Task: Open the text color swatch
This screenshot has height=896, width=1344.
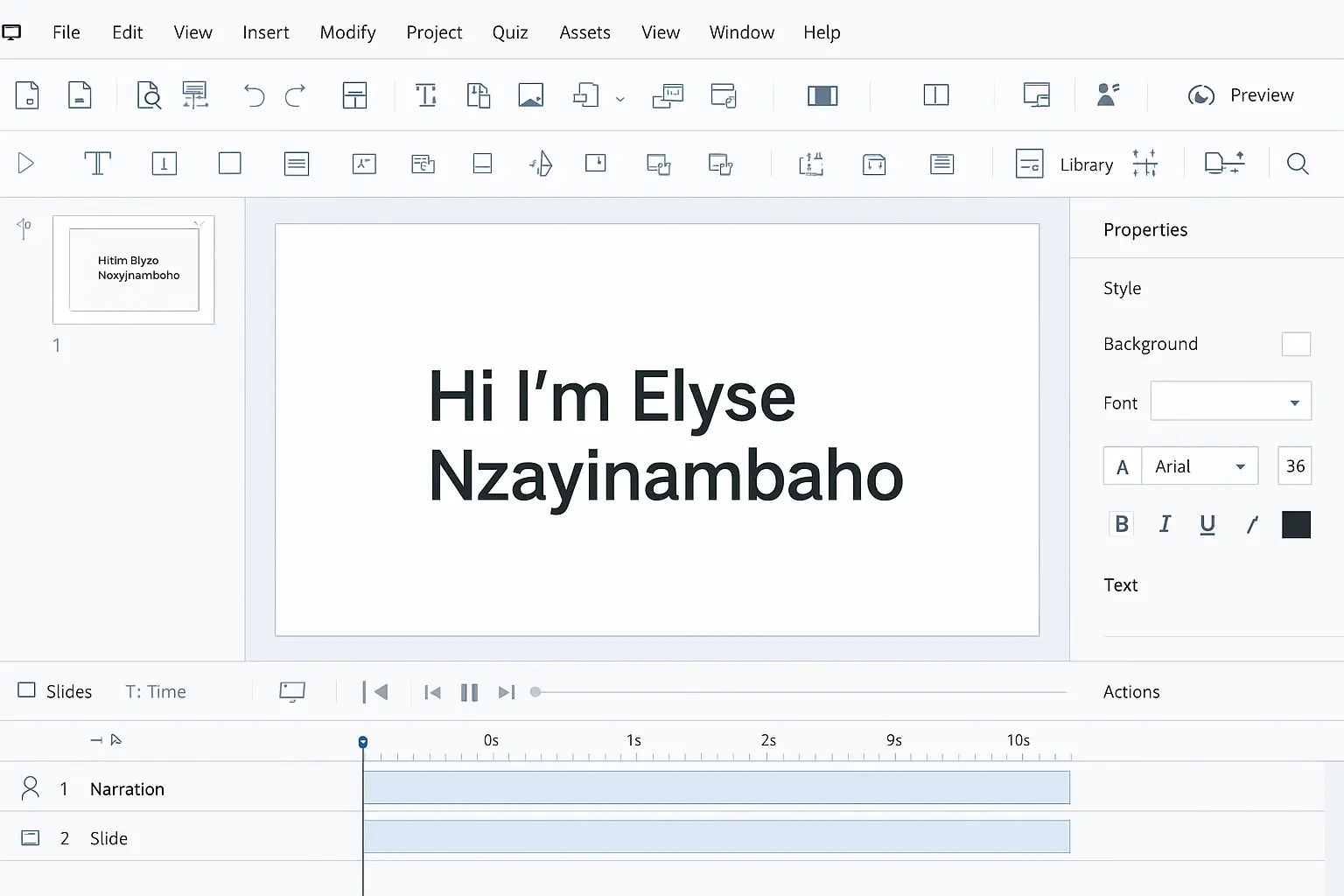Action: point(1296,524)
